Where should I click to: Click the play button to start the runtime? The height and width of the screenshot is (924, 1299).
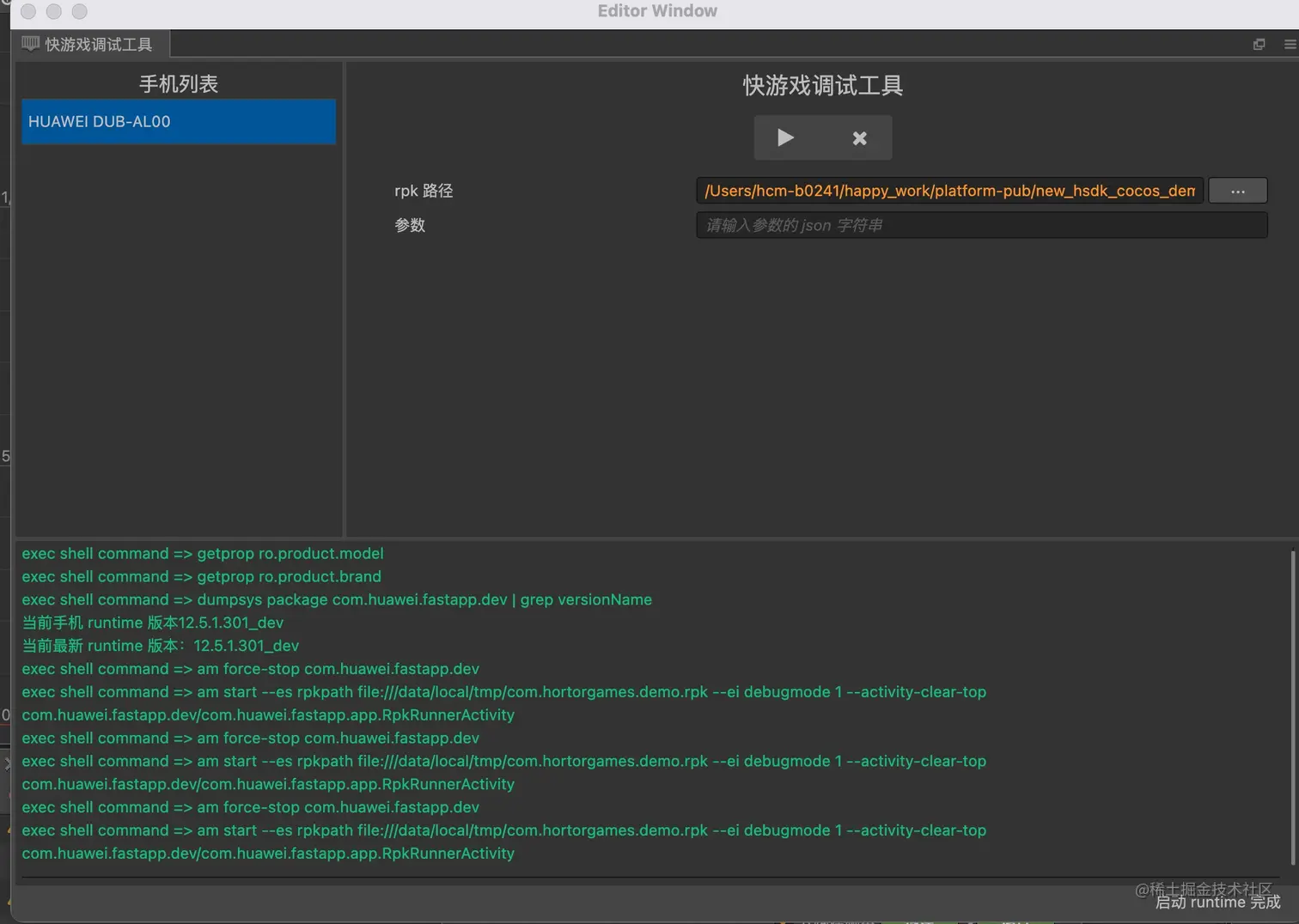click(x=785, y=137)
